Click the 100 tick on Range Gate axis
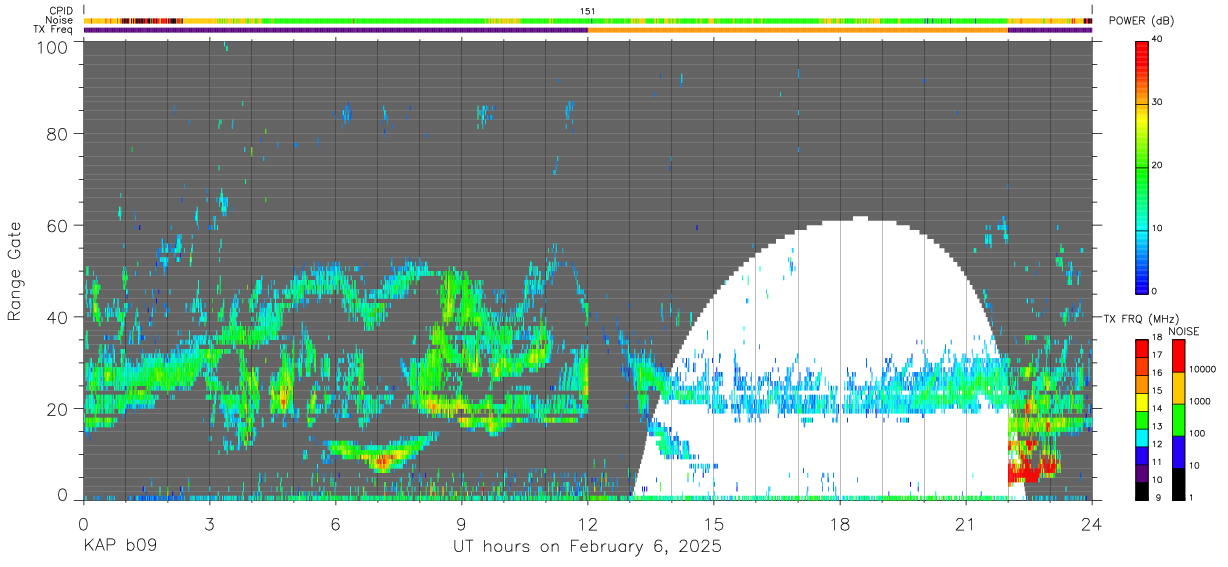 tap(53, 46)
